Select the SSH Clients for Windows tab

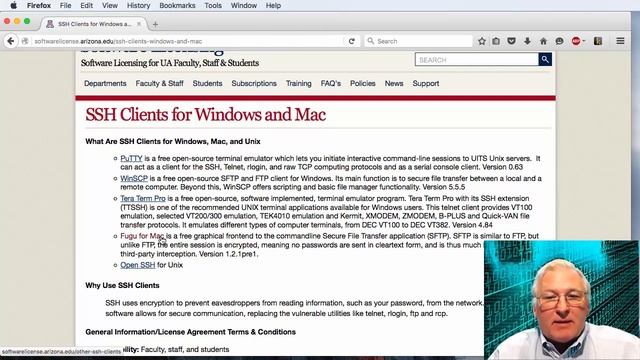click(x=94, y=24)
